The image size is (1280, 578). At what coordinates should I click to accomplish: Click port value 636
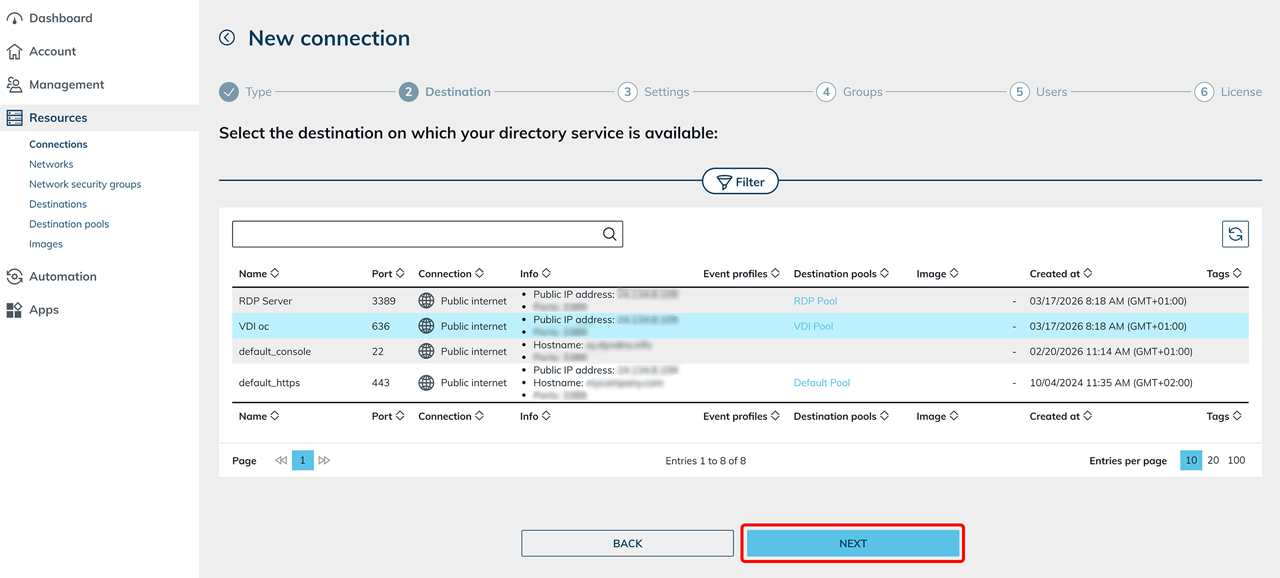coord(381,326)
